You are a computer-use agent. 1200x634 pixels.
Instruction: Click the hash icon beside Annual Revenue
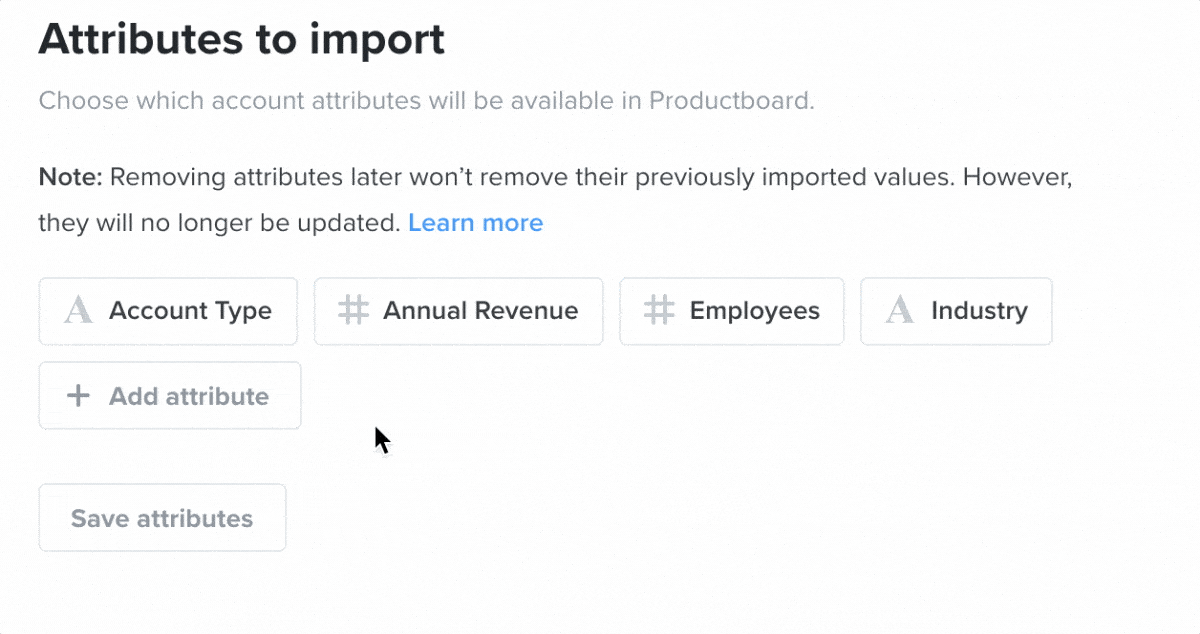coord(352,311)
